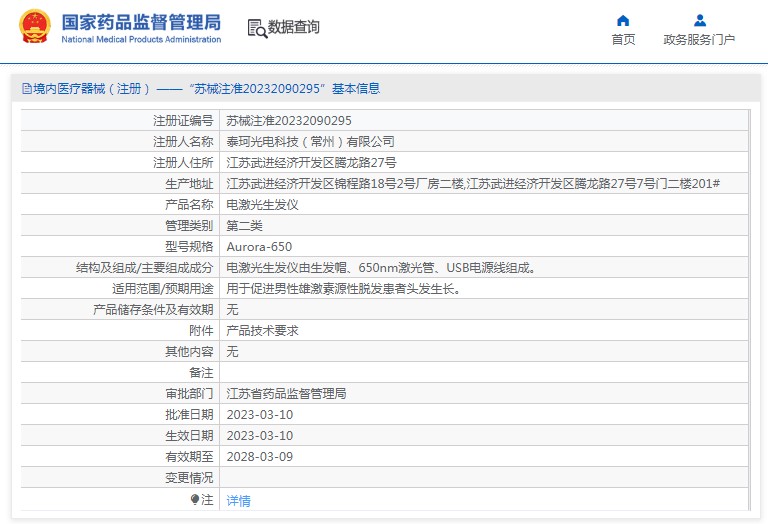Select the registrant name 泰珂光电科技 cell
The height and width of the screenshot is (524, 768).
(x=310, y=141)
